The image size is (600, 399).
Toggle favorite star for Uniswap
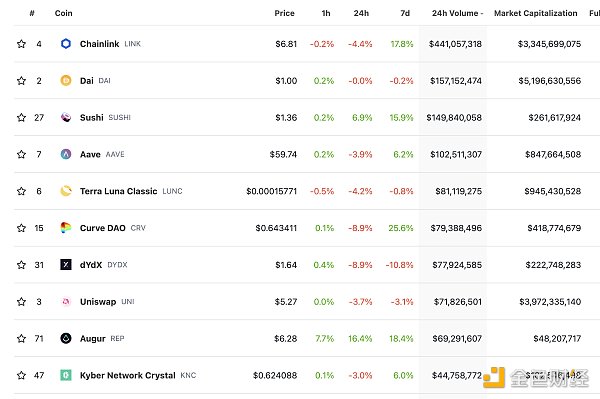tap(21, 301)
